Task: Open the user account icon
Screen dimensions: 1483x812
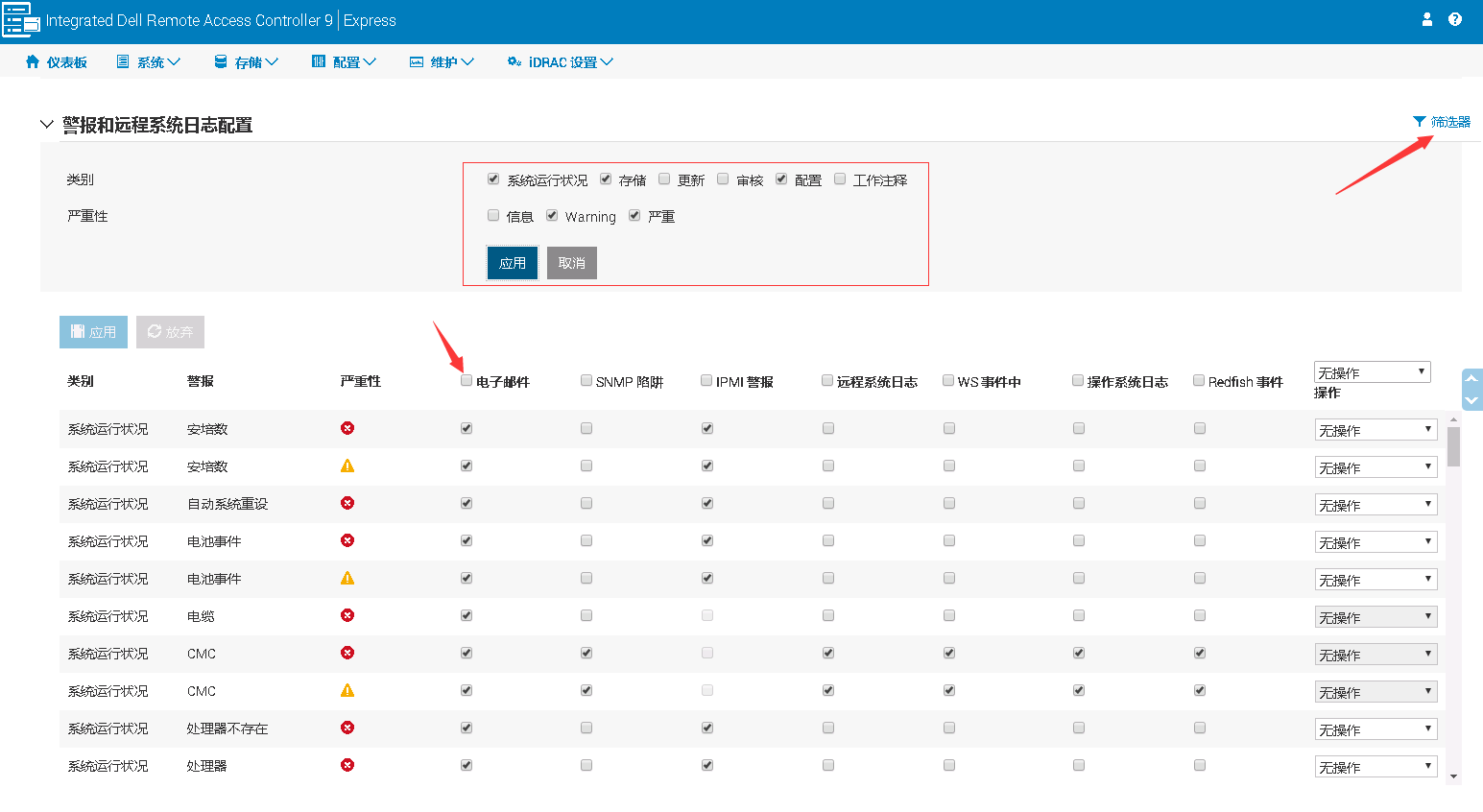Action: [x=1427, y=19]
